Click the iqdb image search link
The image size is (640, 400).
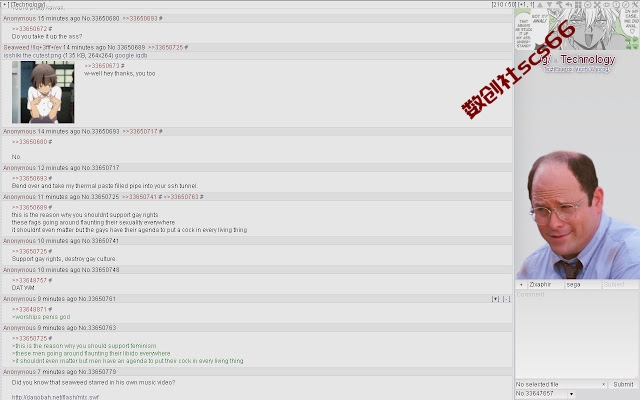pos(140,56)
